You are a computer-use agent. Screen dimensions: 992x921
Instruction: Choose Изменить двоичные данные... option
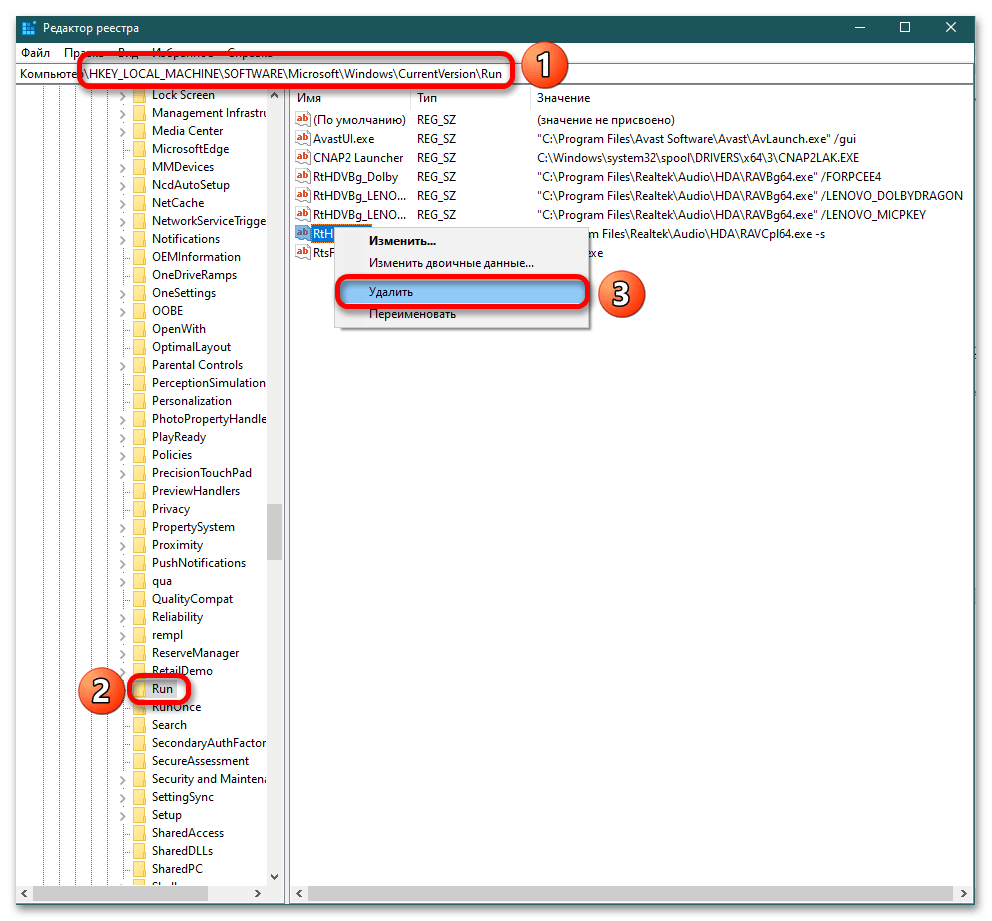pyautogui.click(x=451, y=263)
